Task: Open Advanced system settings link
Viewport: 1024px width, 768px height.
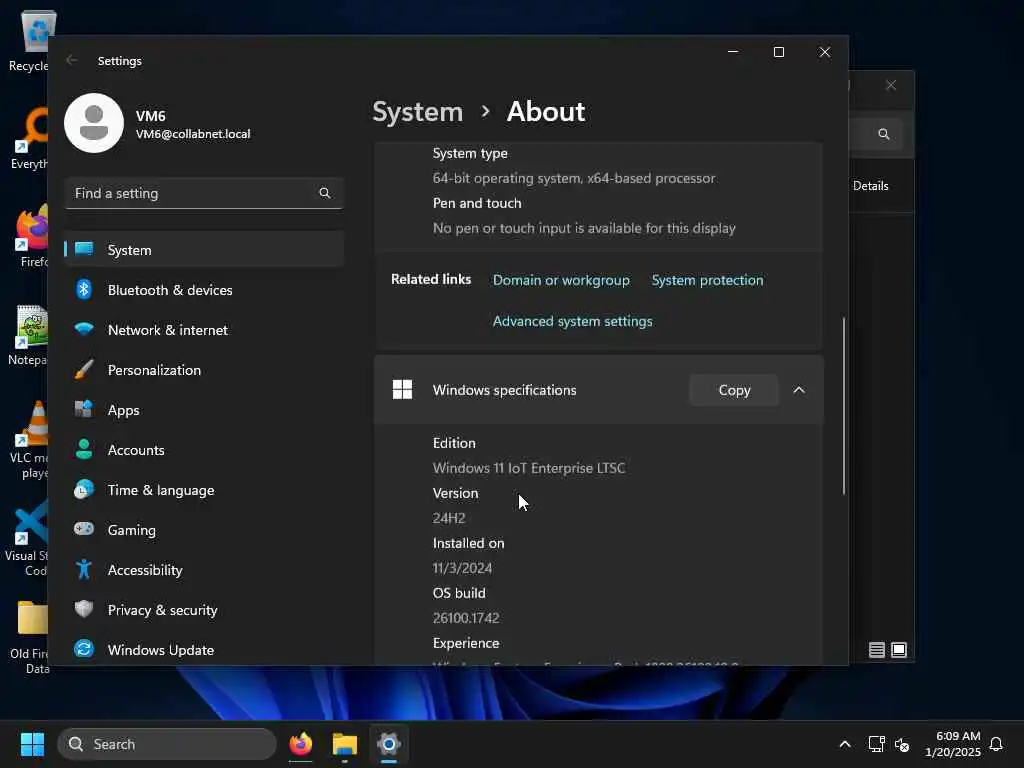Action: pyautogui.click(x=572, y=321)
